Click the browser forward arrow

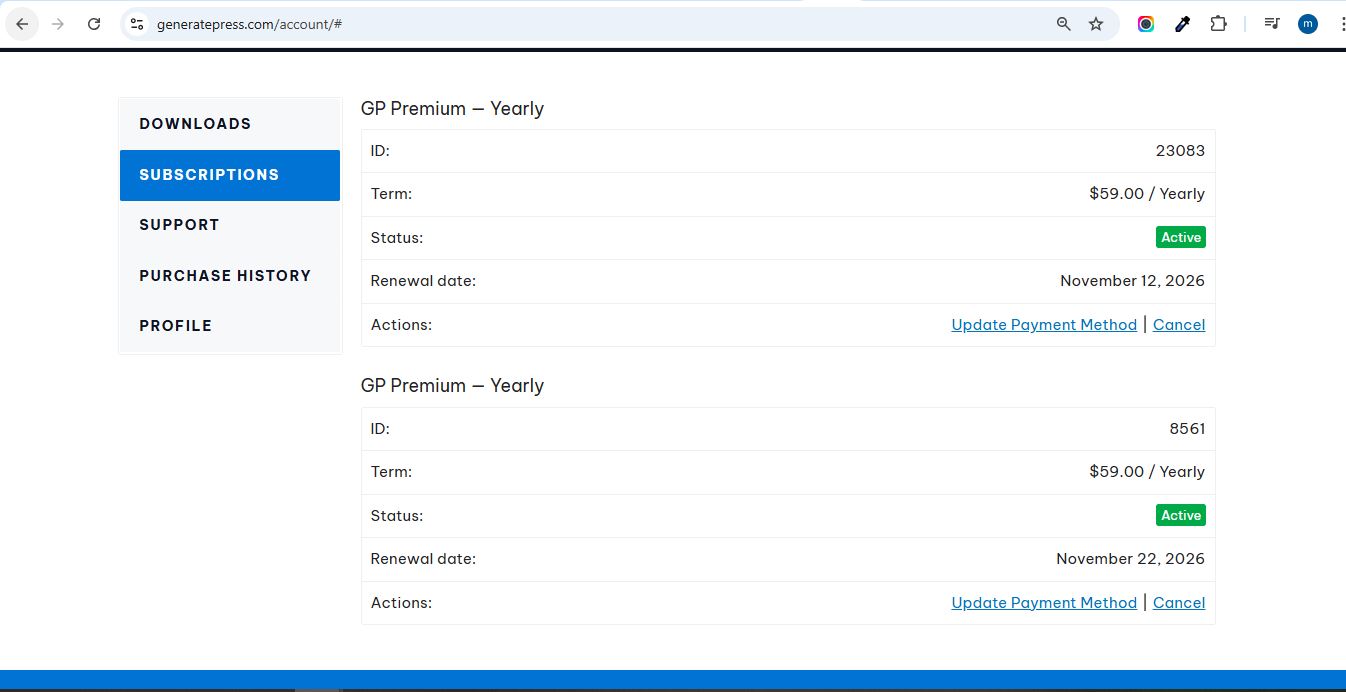click(x=58, y=24)
